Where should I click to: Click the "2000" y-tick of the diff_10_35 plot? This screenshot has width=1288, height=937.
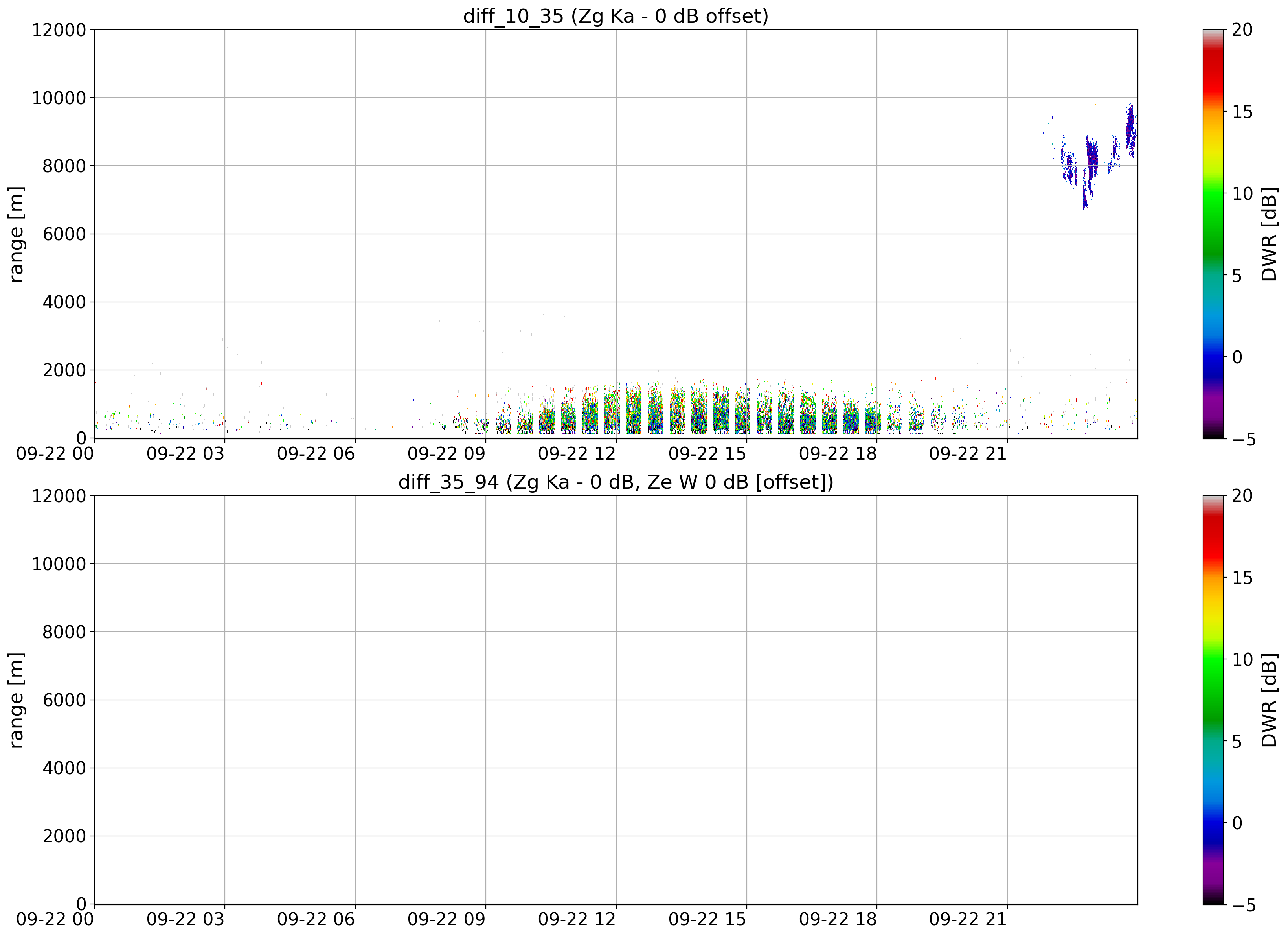coord(65,370)
